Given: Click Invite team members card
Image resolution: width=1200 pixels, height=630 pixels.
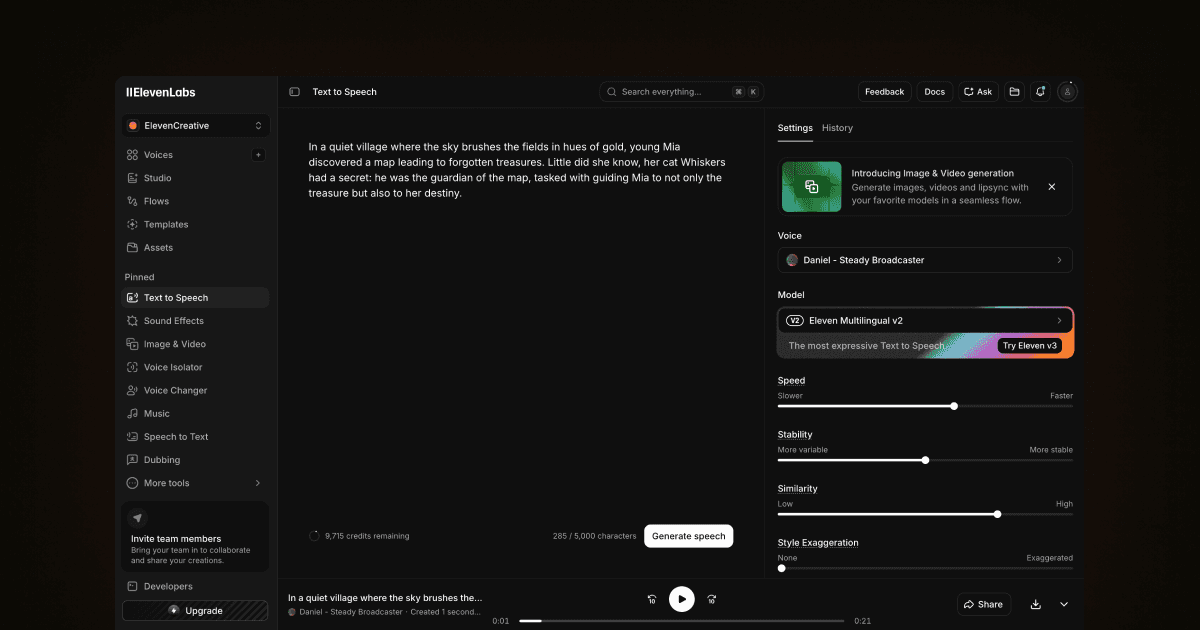Looking at the screenshot, I should 195,537.
